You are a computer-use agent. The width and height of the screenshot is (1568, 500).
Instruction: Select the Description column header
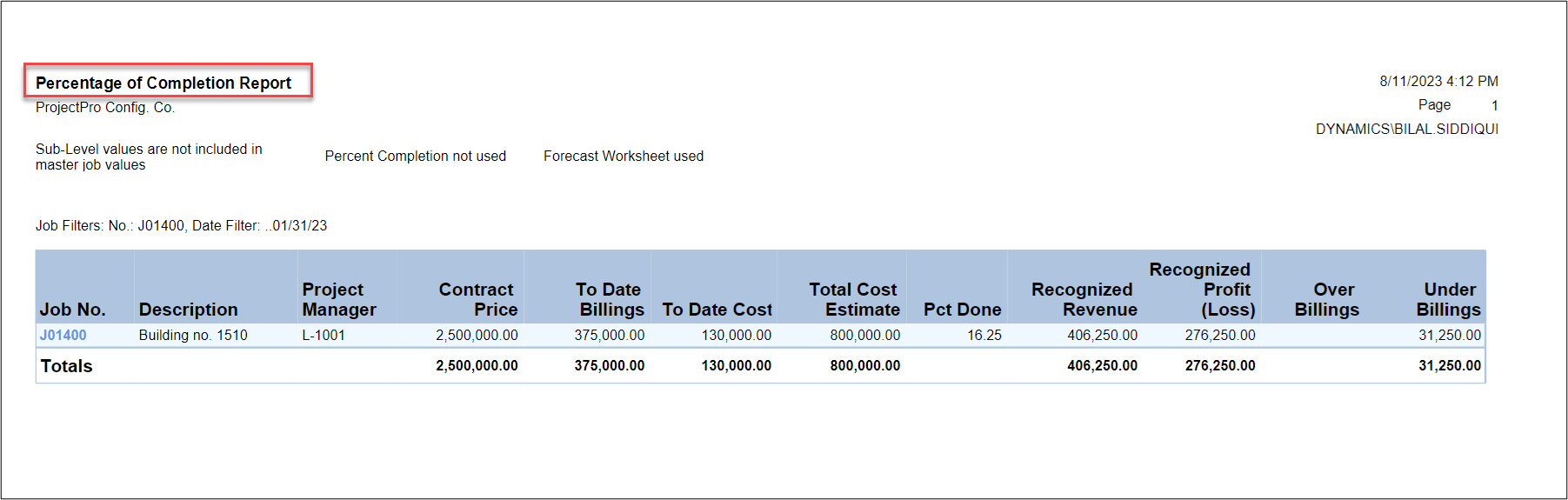point(188,310)
